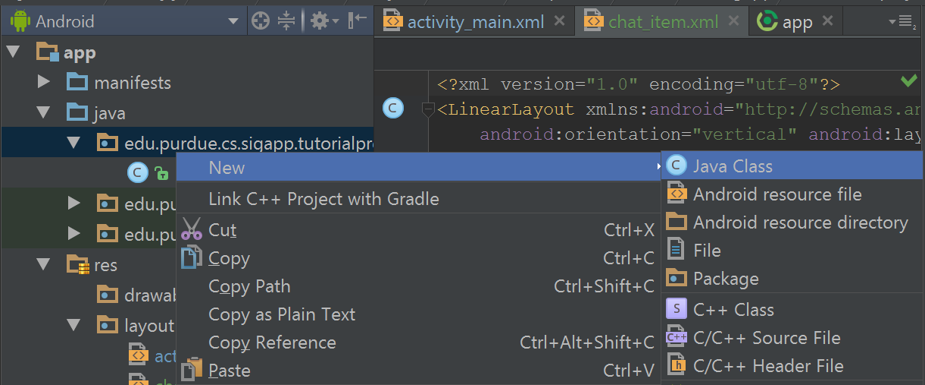This screenshot has width=925, height=385.
Task: Click the scissors Cut icon
Action: (x=191, y=229)
